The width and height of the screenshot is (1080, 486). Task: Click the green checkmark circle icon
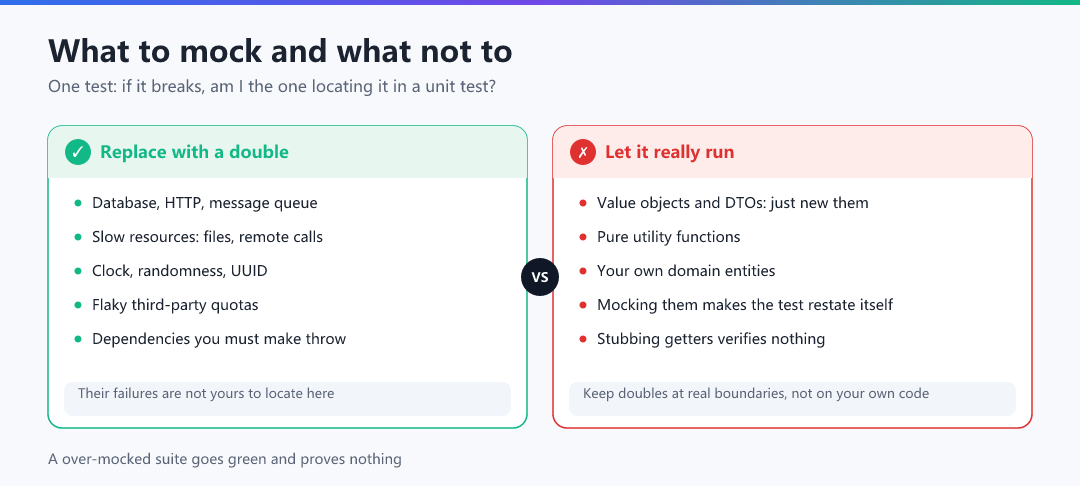click(x=78, y=152)
